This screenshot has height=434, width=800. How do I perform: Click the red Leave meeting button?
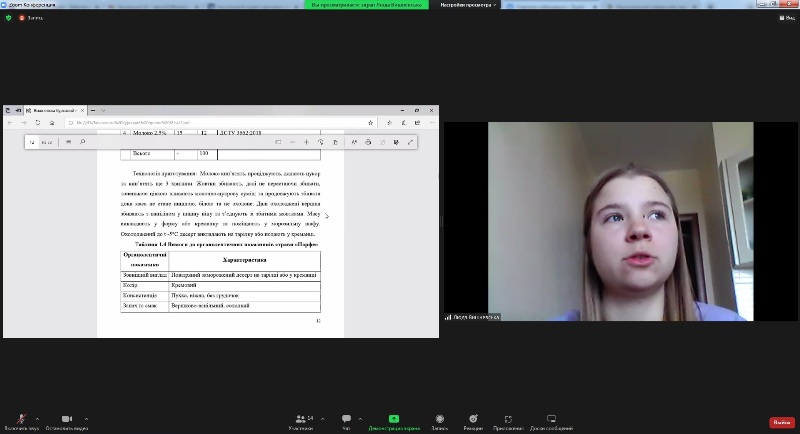point(781,422)
